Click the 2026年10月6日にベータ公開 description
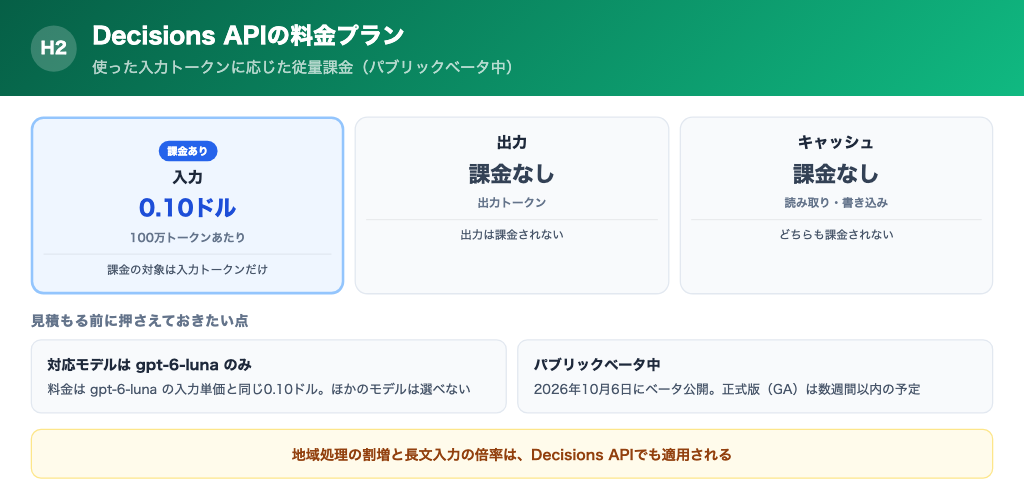This screenshot has width=1024, height=499. pos(727,389)
